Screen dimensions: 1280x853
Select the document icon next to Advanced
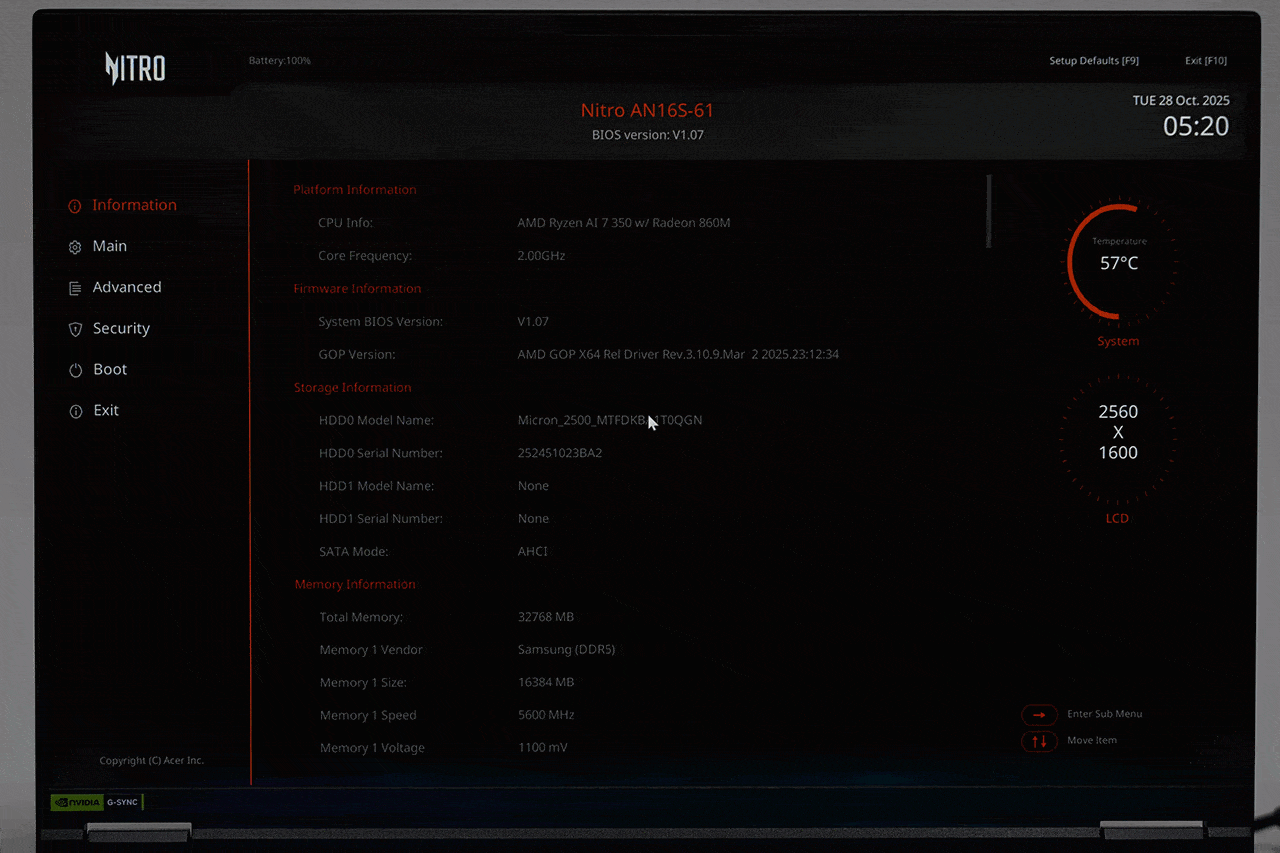click(x=74, y=287)
